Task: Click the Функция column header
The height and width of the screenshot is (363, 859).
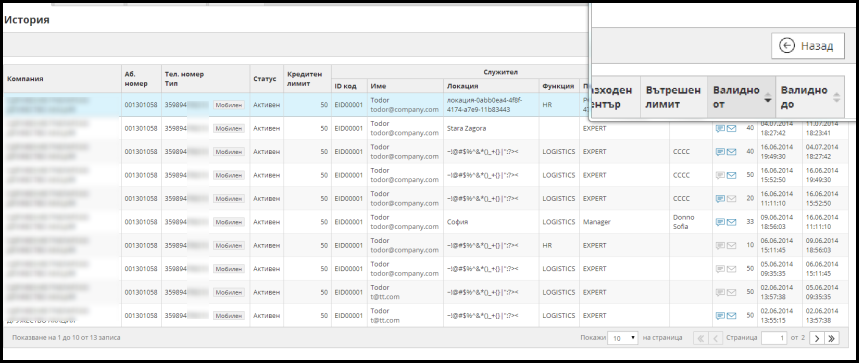Action: [559, 86]
